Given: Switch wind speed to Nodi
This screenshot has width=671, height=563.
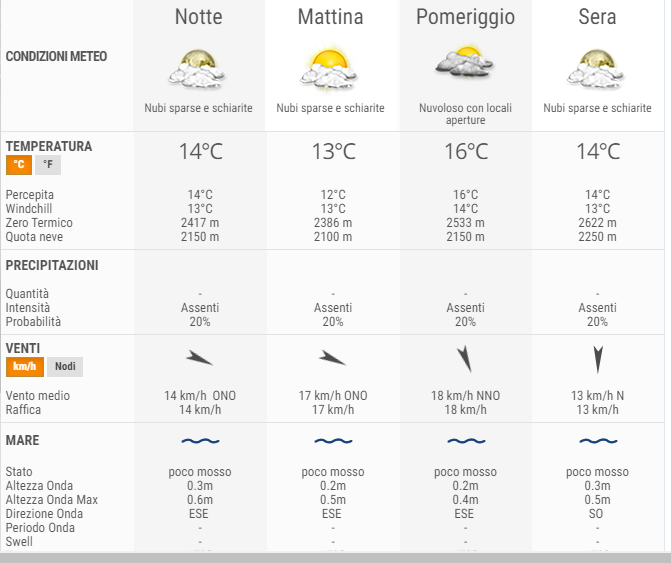Looking at the screenshot, I should (x=65, y=367).
